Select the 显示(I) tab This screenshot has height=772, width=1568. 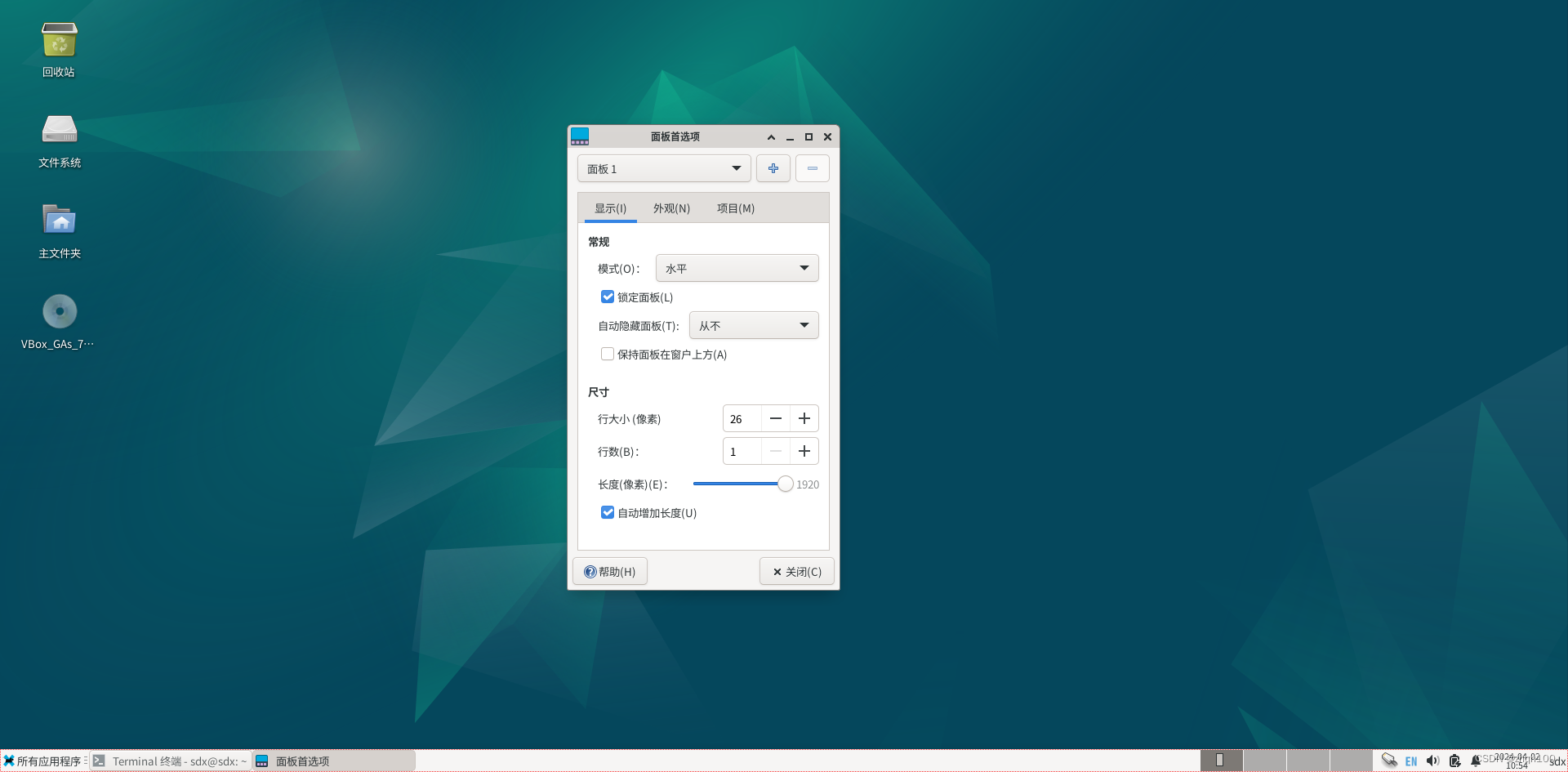[610, 208]
